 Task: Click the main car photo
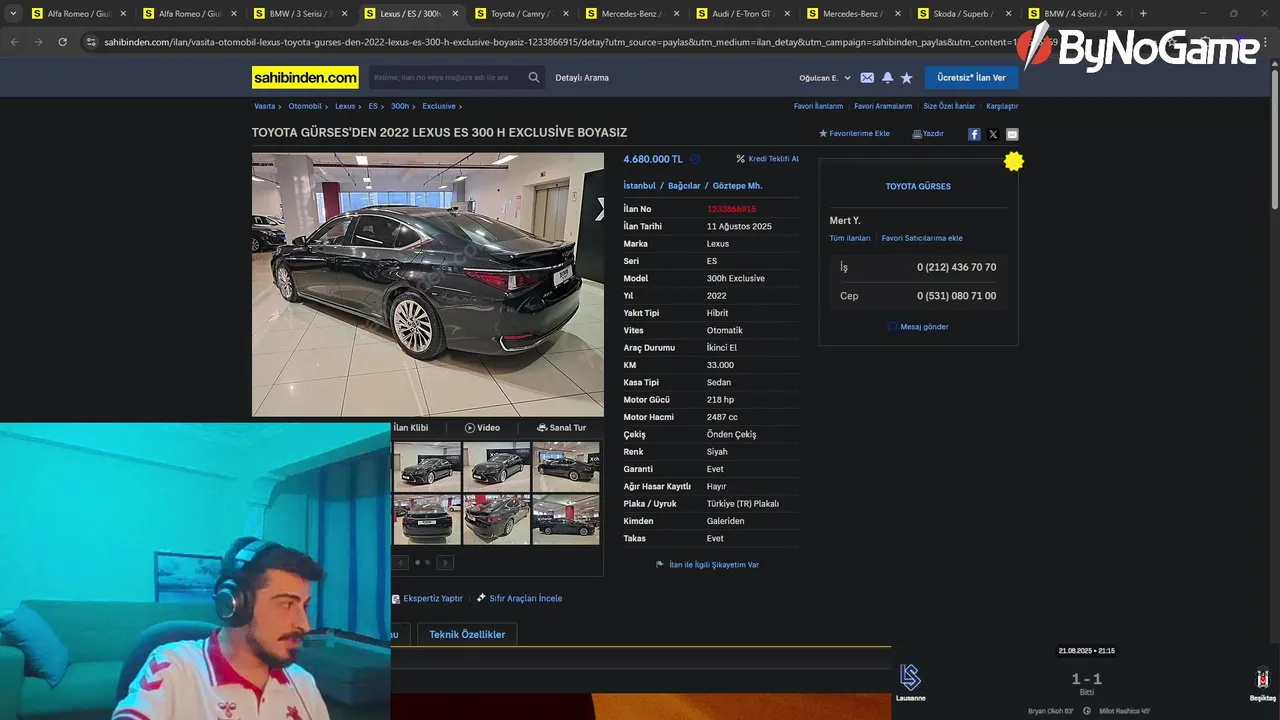[428, 284]
